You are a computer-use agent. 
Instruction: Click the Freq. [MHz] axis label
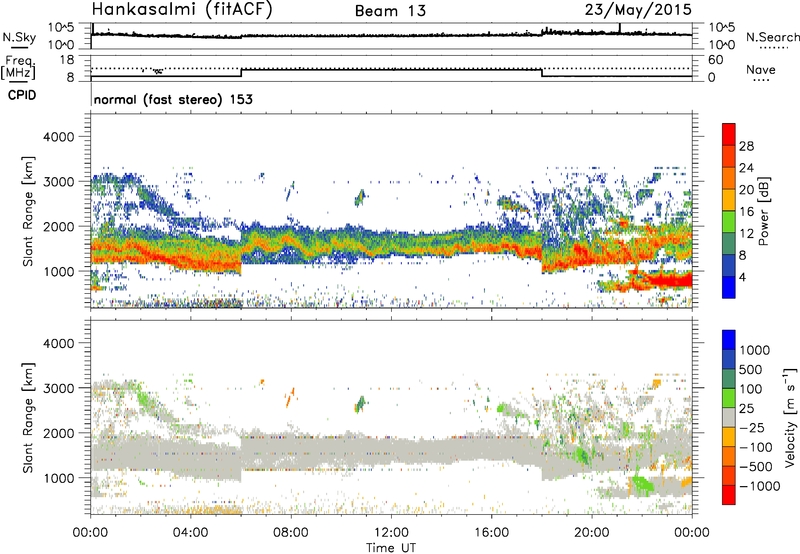click(18, 68)
